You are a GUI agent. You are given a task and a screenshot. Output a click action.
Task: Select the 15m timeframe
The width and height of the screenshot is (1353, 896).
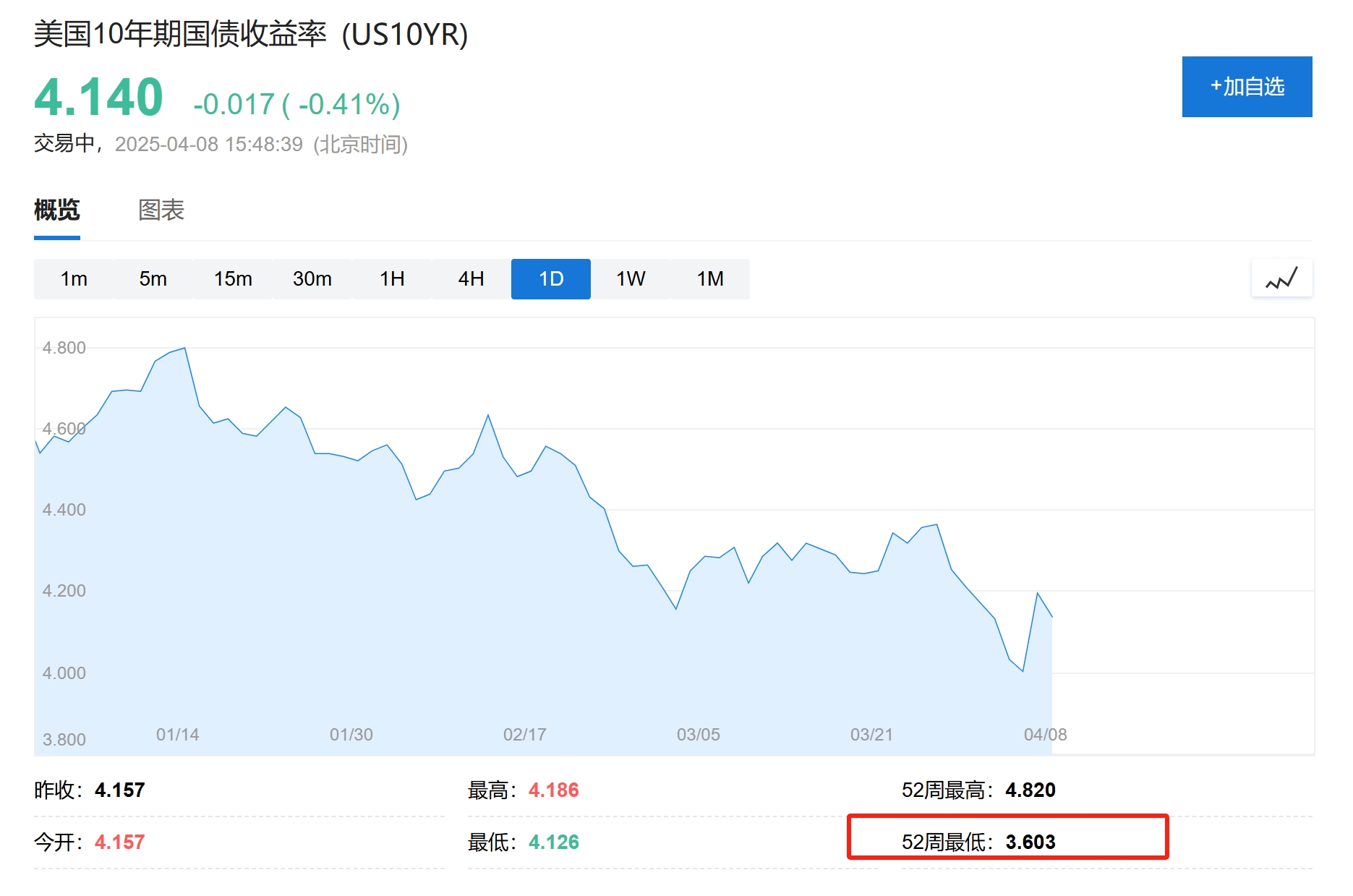232,278
